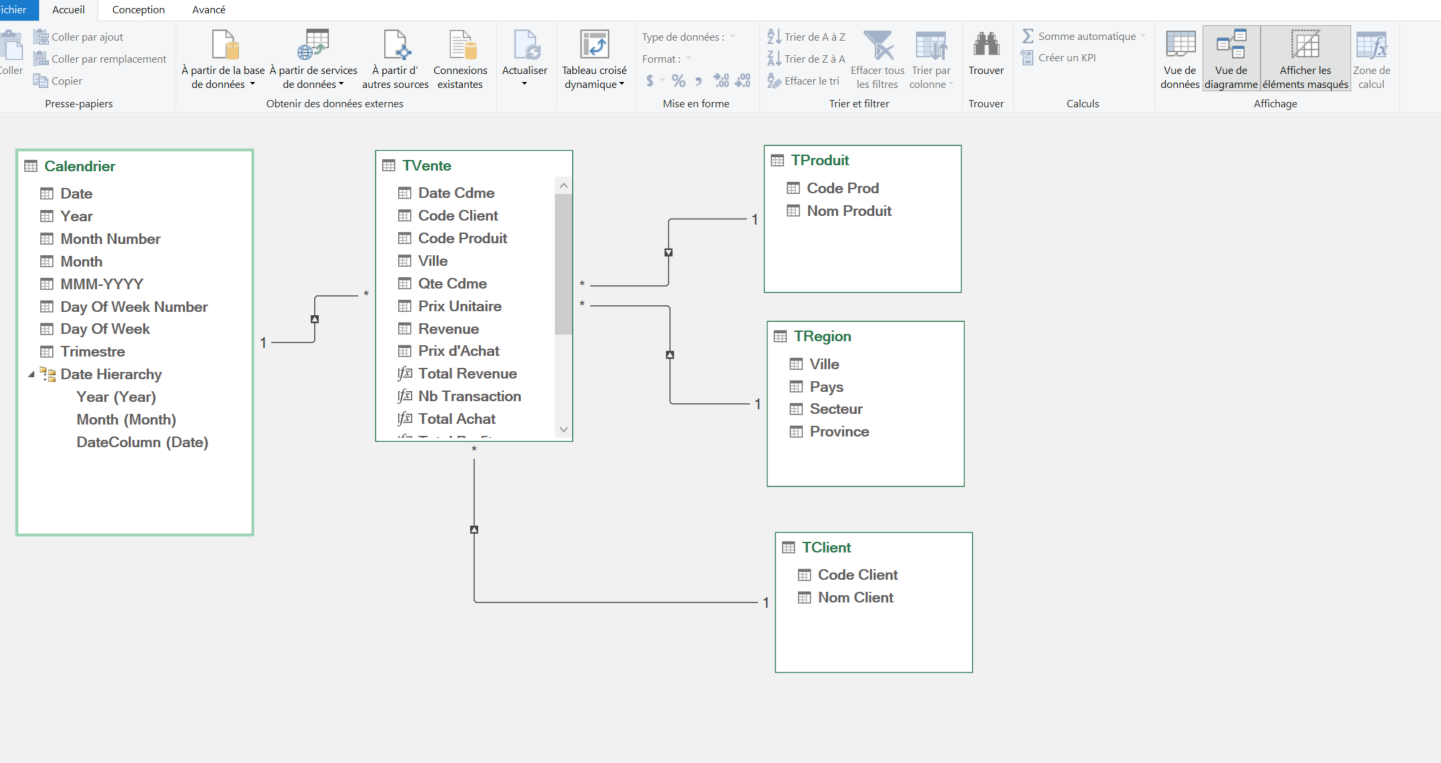Click TVente list scroll-up arrow
Viewport: 1441px width, 763px height.
click(x=563, y=185)
